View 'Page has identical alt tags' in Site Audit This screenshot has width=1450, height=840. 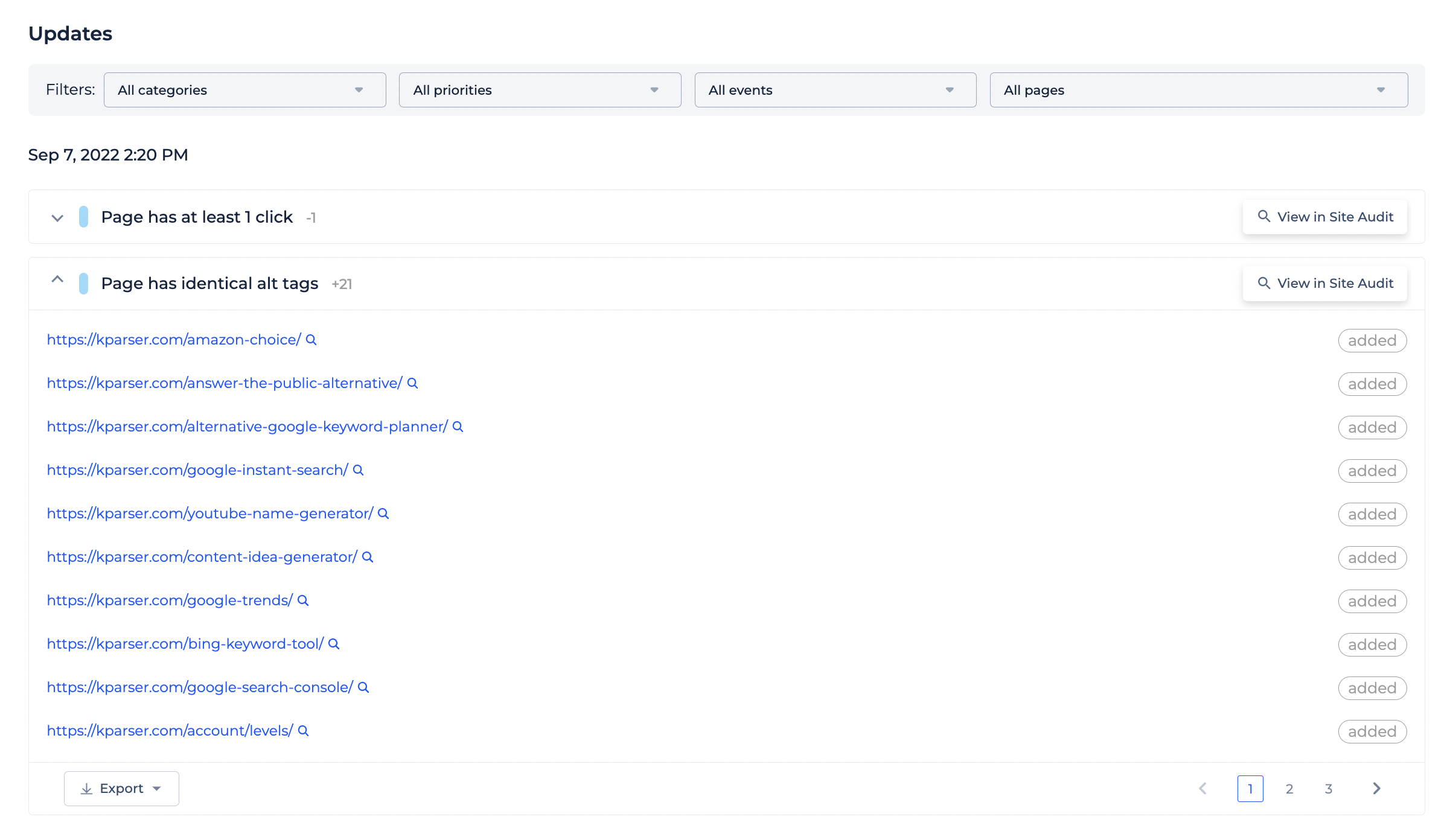[1325, 283]
